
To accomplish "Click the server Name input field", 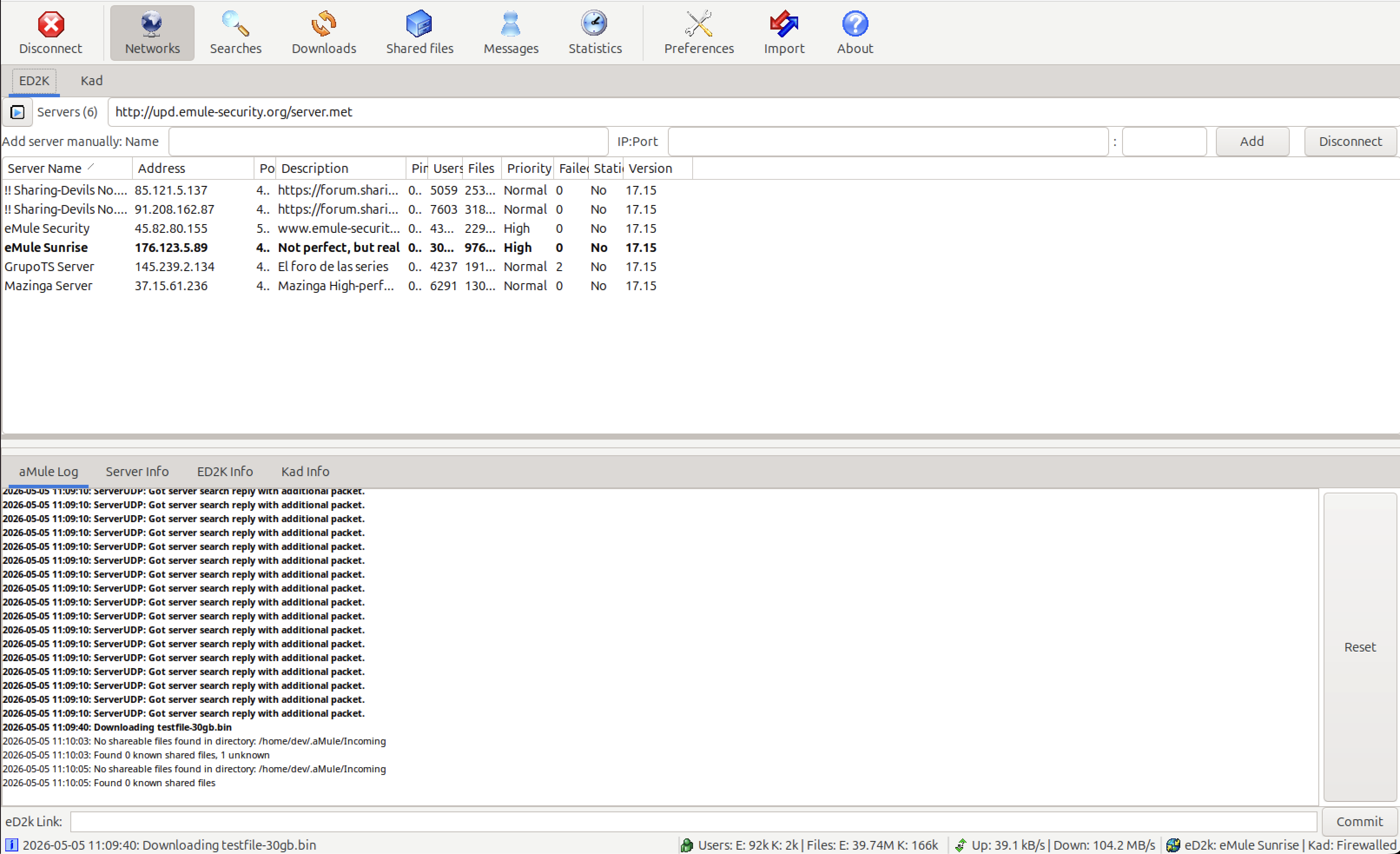I will 389,142.
